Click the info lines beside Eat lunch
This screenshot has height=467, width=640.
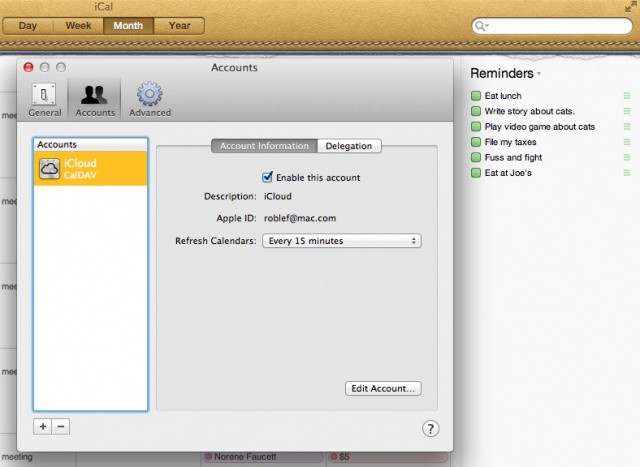tap(627, 96)
